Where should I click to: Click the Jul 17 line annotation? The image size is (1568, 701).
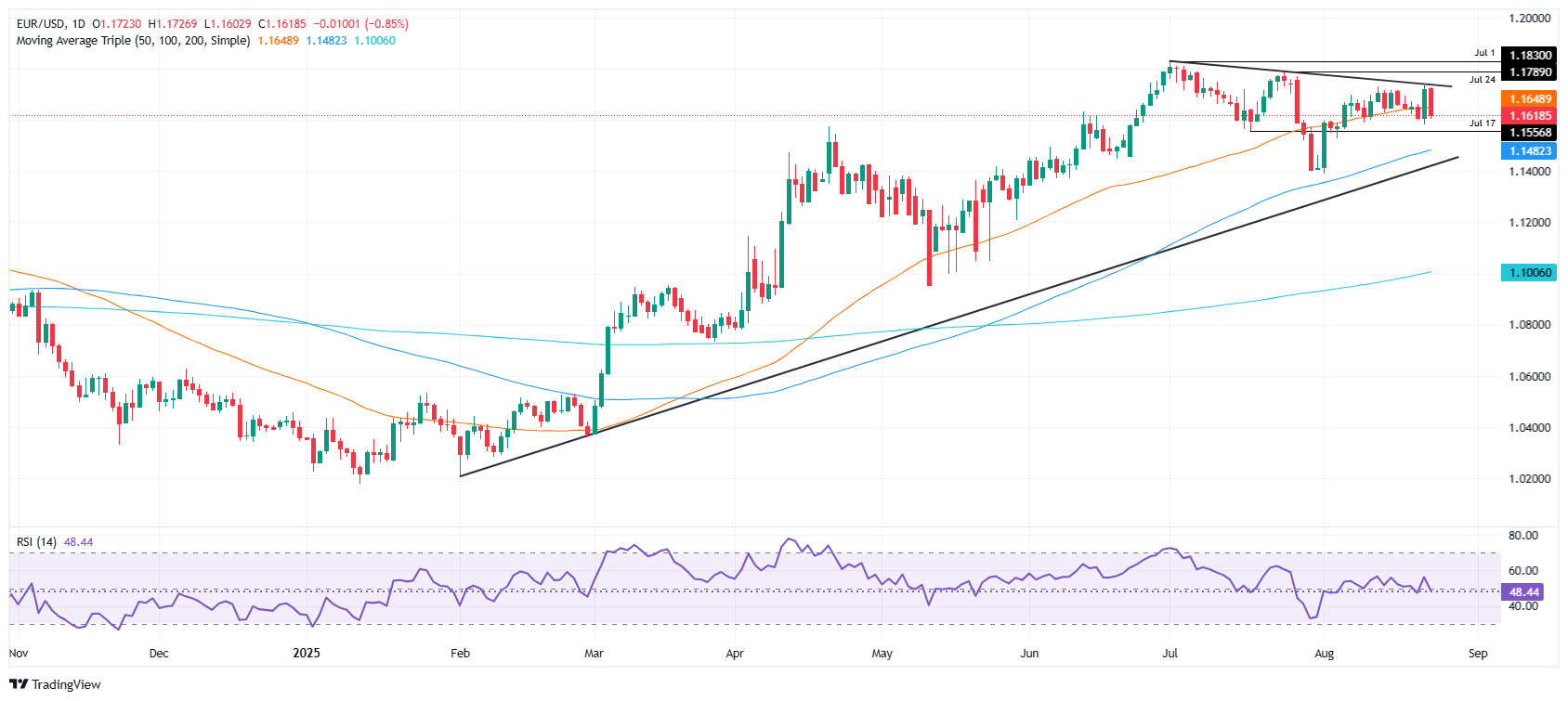[1482, 123]
